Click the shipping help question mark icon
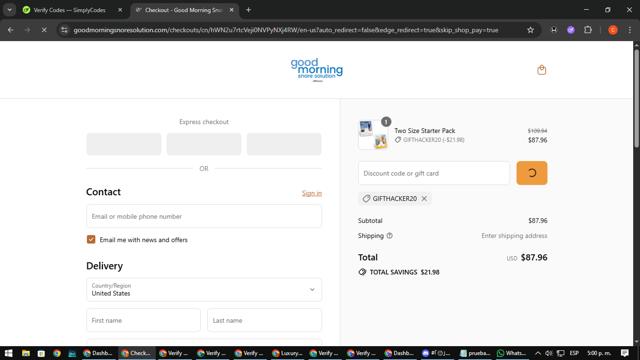This screenshot has height=360, width=640. (x=389, y=236)
